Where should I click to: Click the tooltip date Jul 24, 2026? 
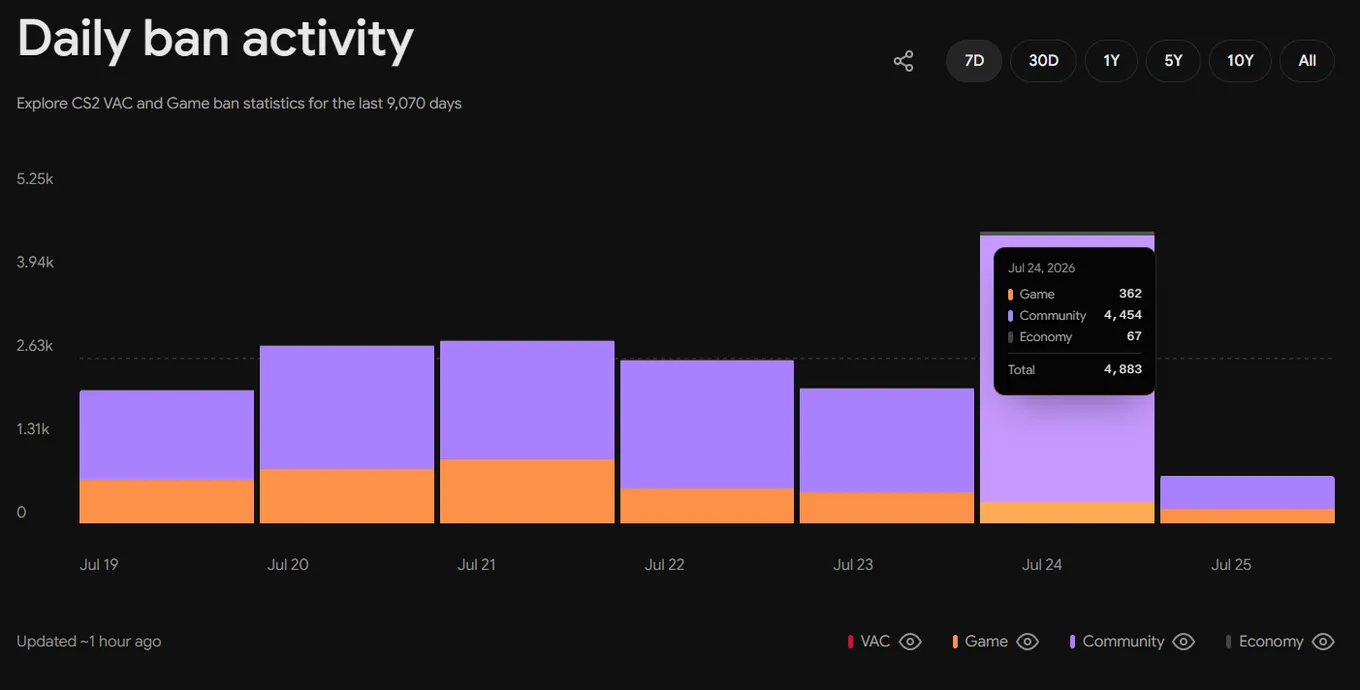click(x=1042, y=268)
